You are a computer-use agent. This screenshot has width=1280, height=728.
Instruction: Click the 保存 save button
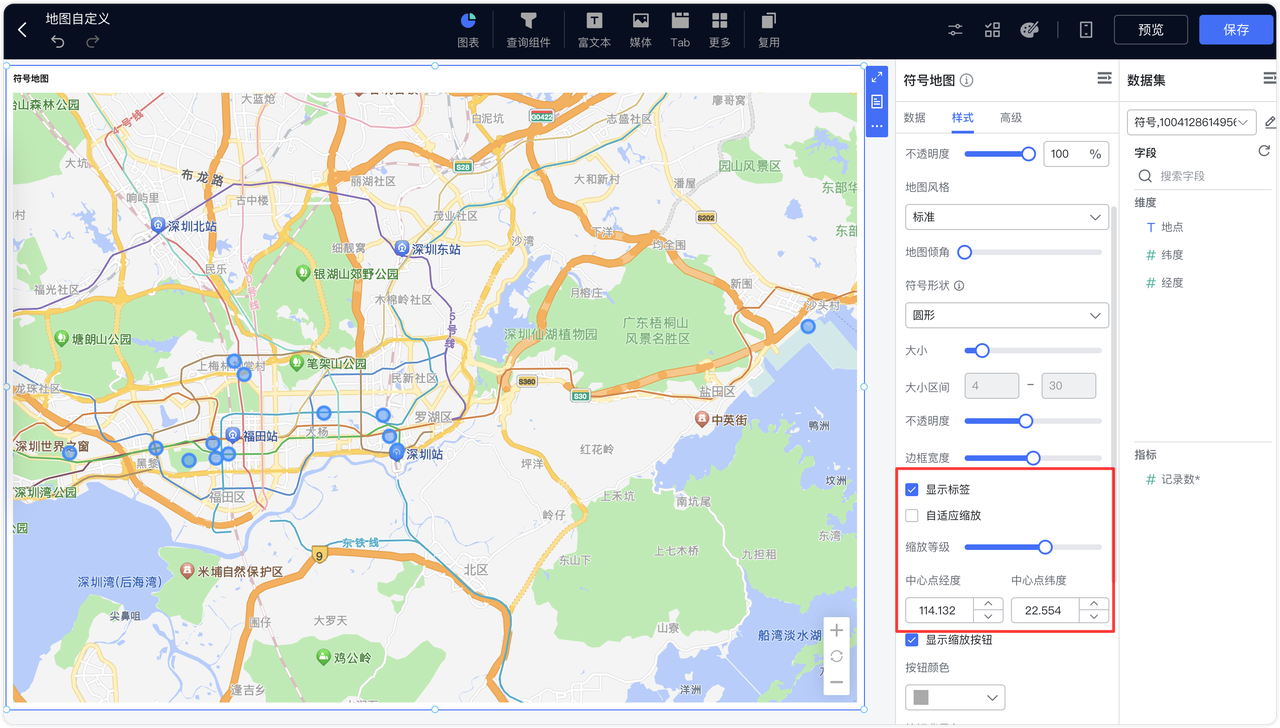[x=1236, y=30]
